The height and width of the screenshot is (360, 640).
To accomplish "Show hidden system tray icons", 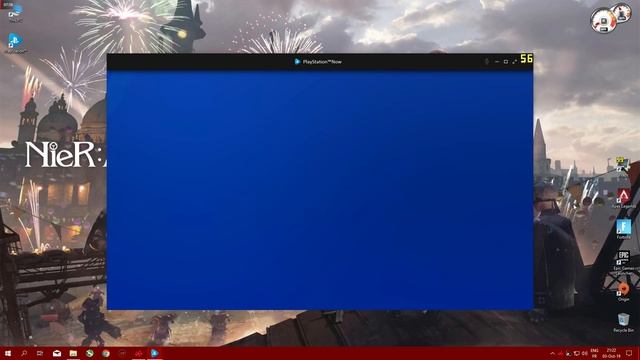I will coord(552,353).
